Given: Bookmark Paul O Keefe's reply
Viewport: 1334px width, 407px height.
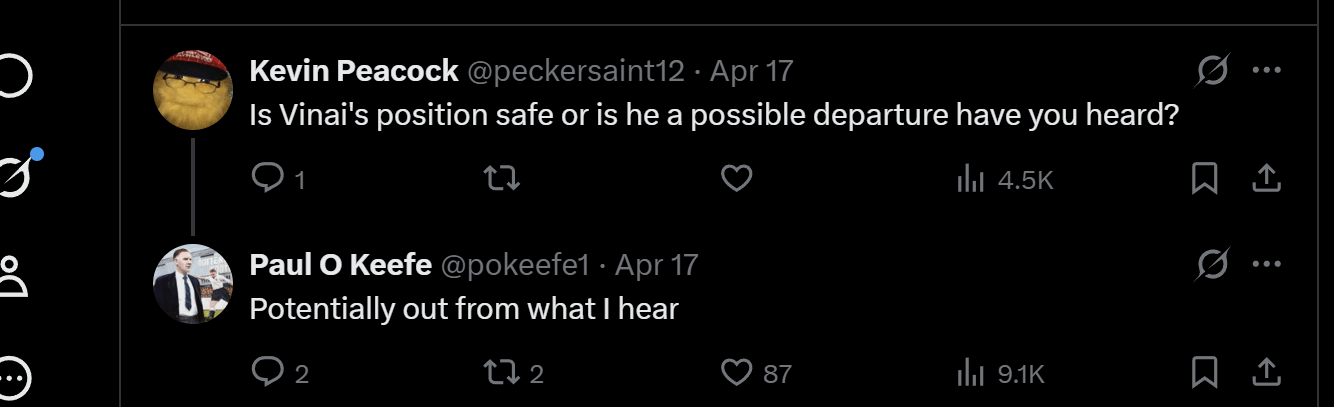Looking at the screenshot, I should pyautogui.click(x=1205, y=373).
